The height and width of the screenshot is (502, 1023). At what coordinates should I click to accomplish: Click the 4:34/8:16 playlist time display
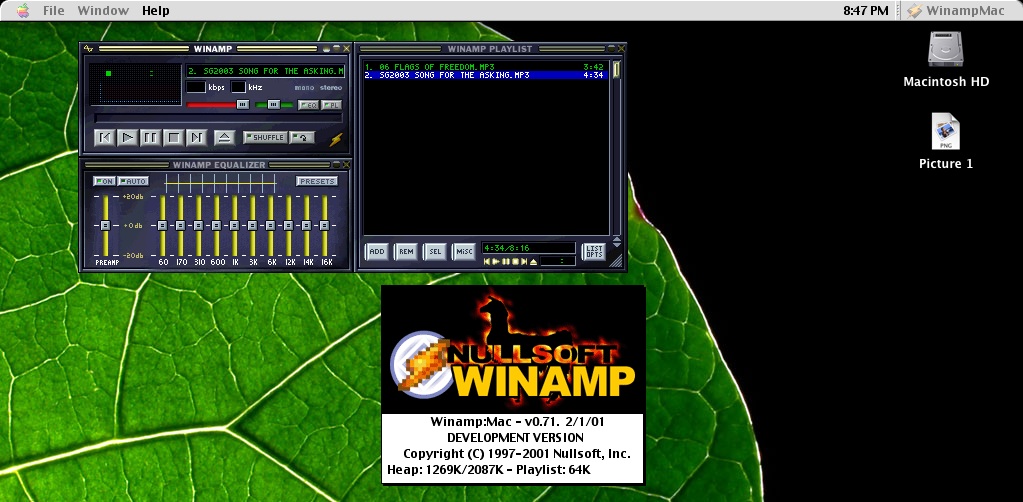click(x=528, y=248)
